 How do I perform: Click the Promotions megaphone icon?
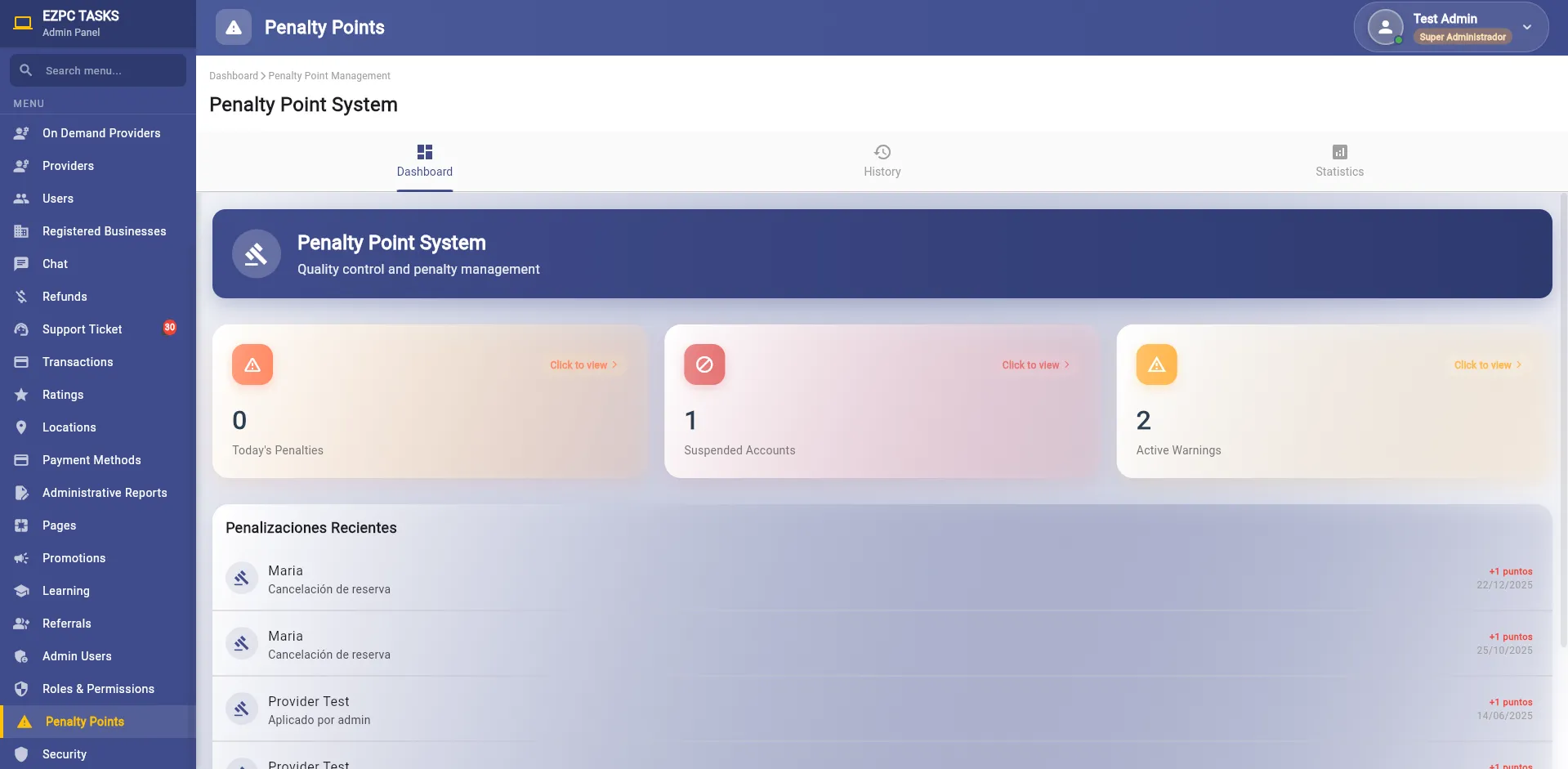tap(21, 558)
